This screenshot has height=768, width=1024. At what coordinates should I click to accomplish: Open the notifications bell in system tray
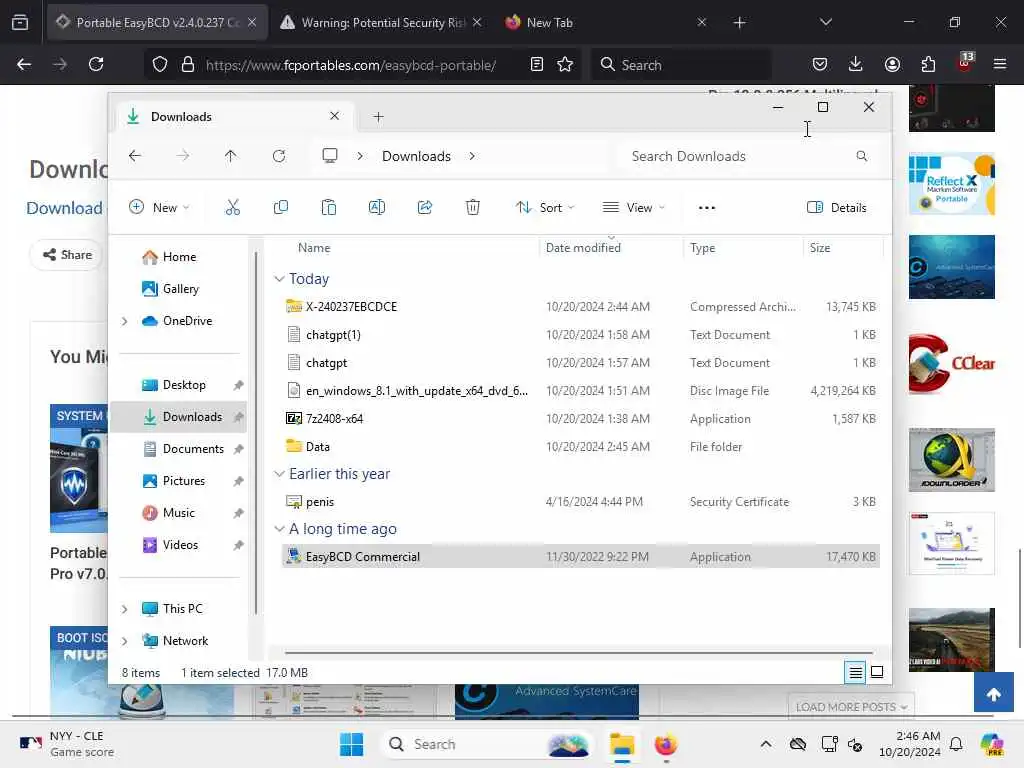tap(956, 744)
